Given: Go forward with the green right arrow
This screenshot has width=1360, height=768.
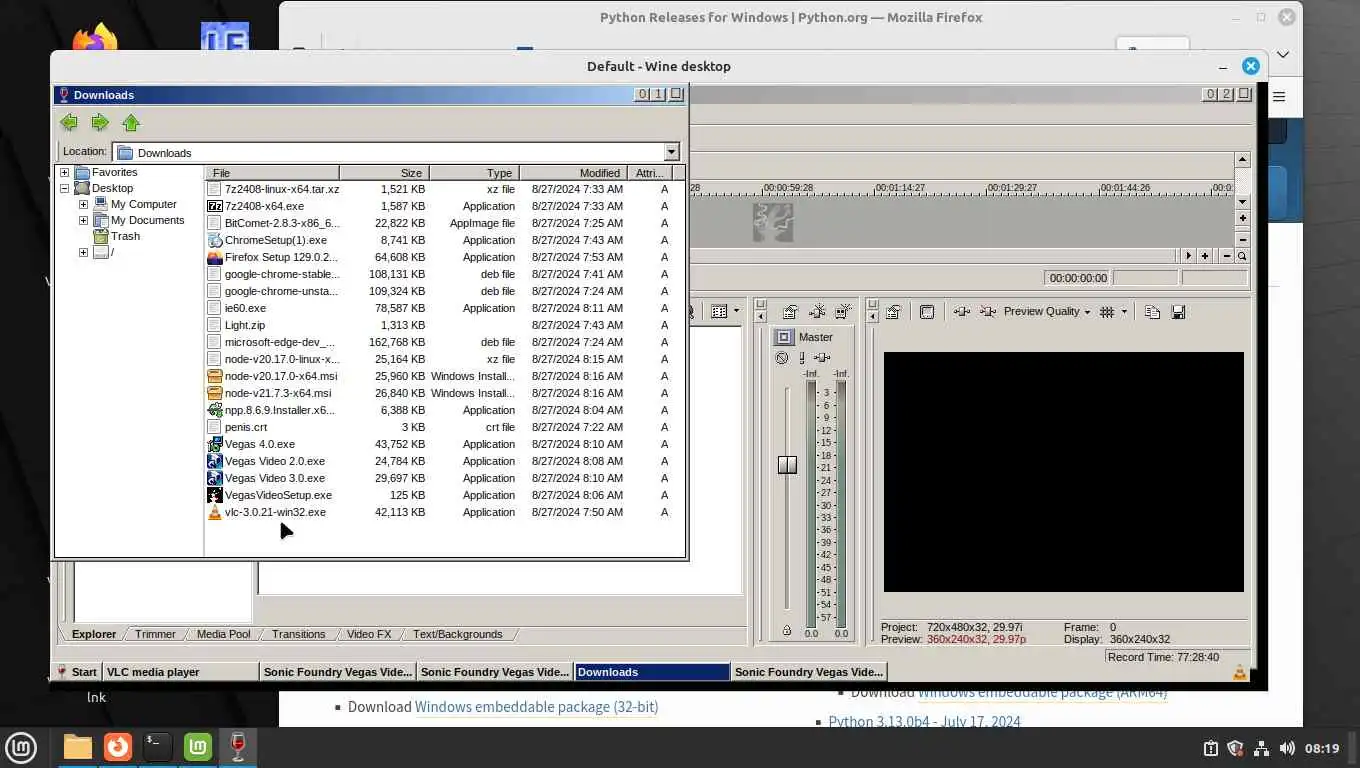Looking at the screenshot, I should tap(100, 123).
